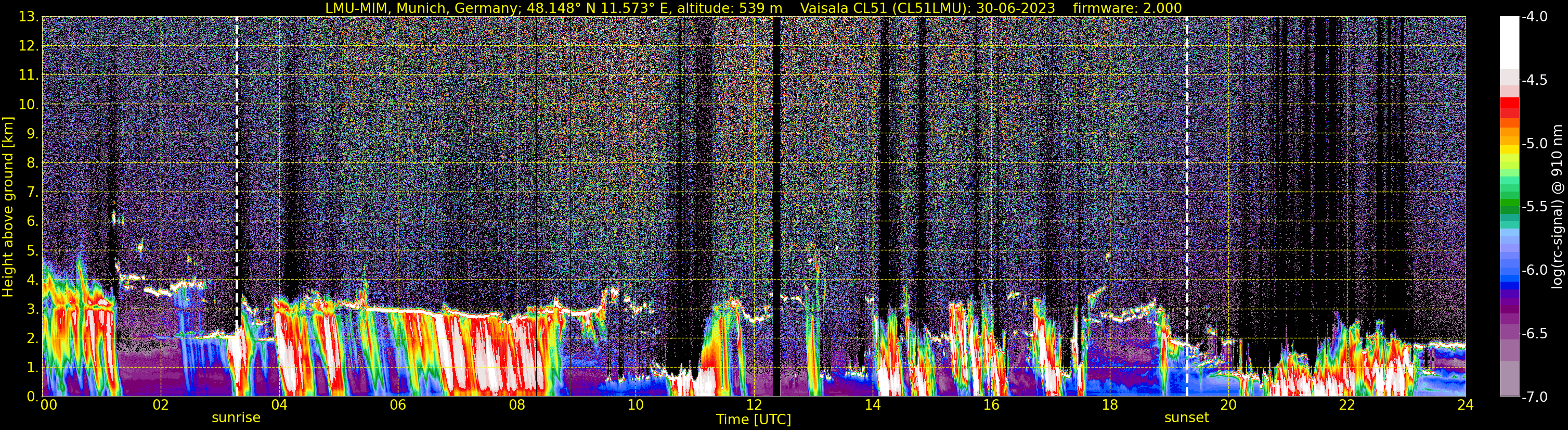Click the time axis tick label '08'
The height and width of the screenshot is (430, 1568).
tap(517, 405)
